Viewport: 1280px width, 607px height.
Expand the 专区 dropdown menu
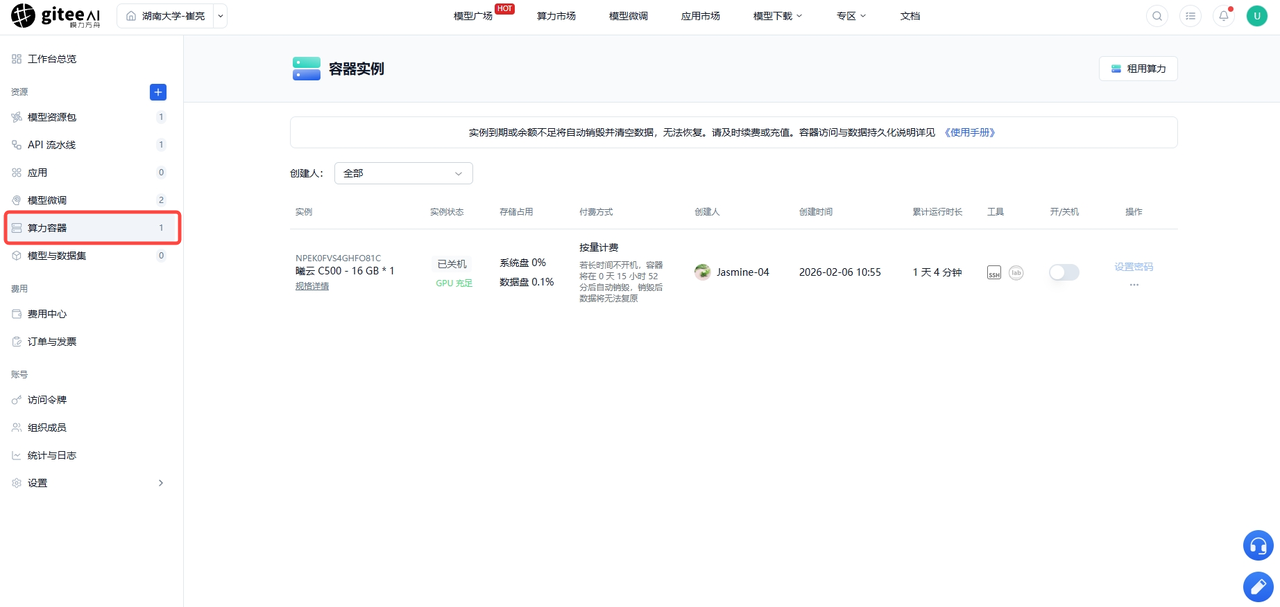click(851, 16)
